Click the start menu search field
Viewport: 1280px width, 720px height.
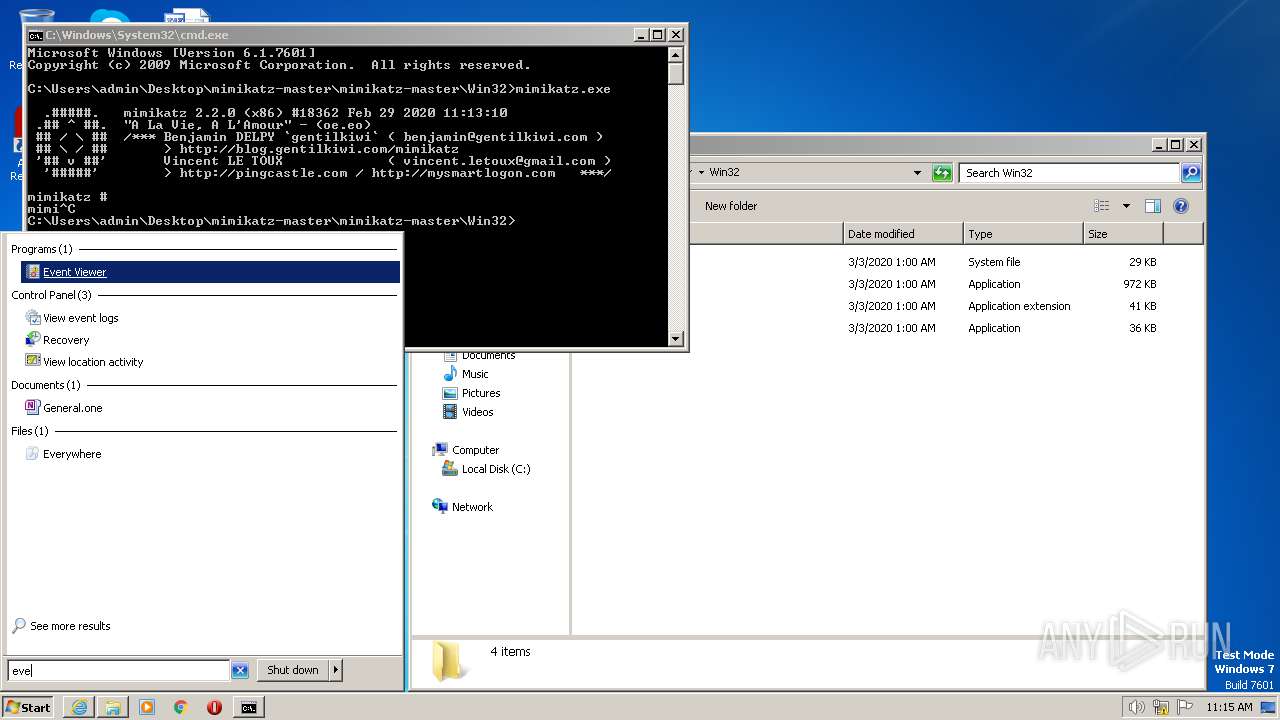click(x=118, y=671)
